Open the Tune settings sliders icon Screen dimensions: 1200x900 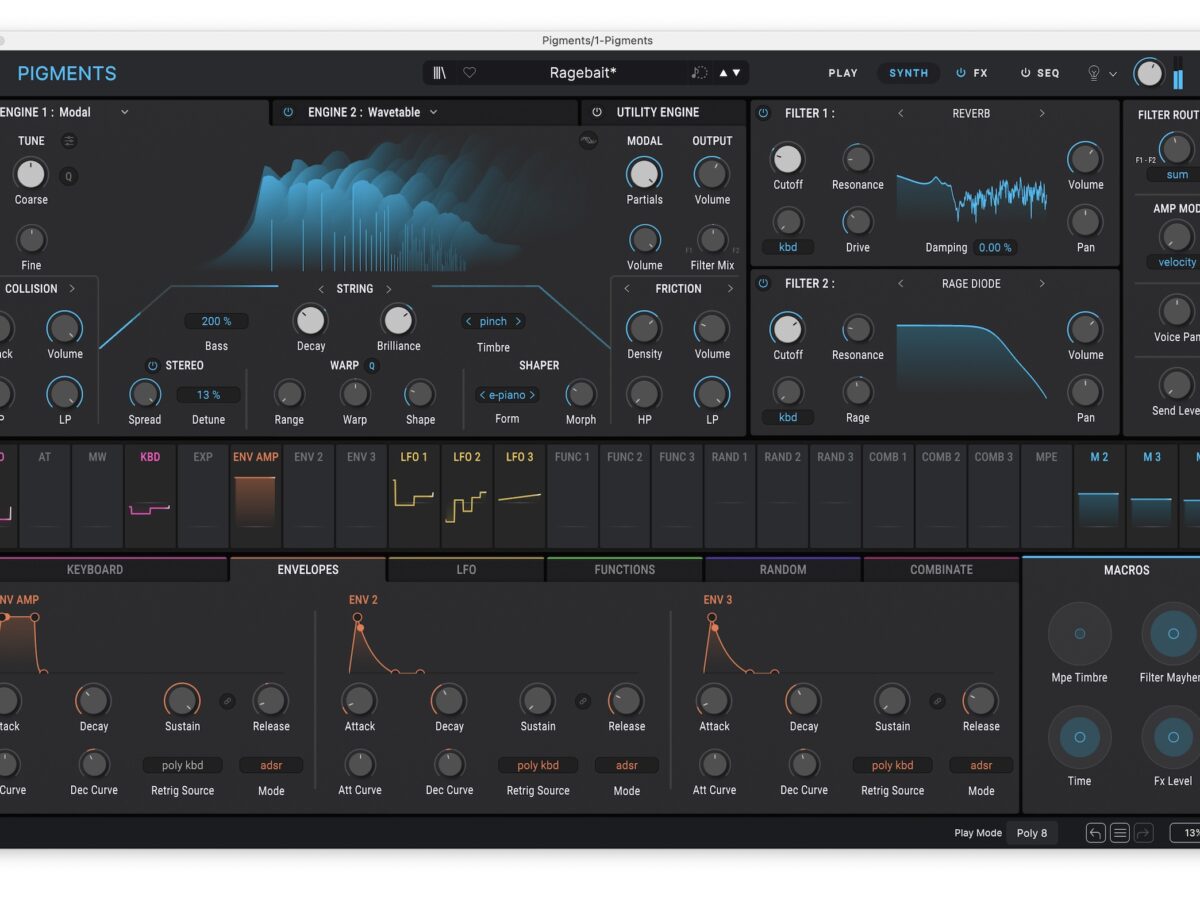pos(69,141)
